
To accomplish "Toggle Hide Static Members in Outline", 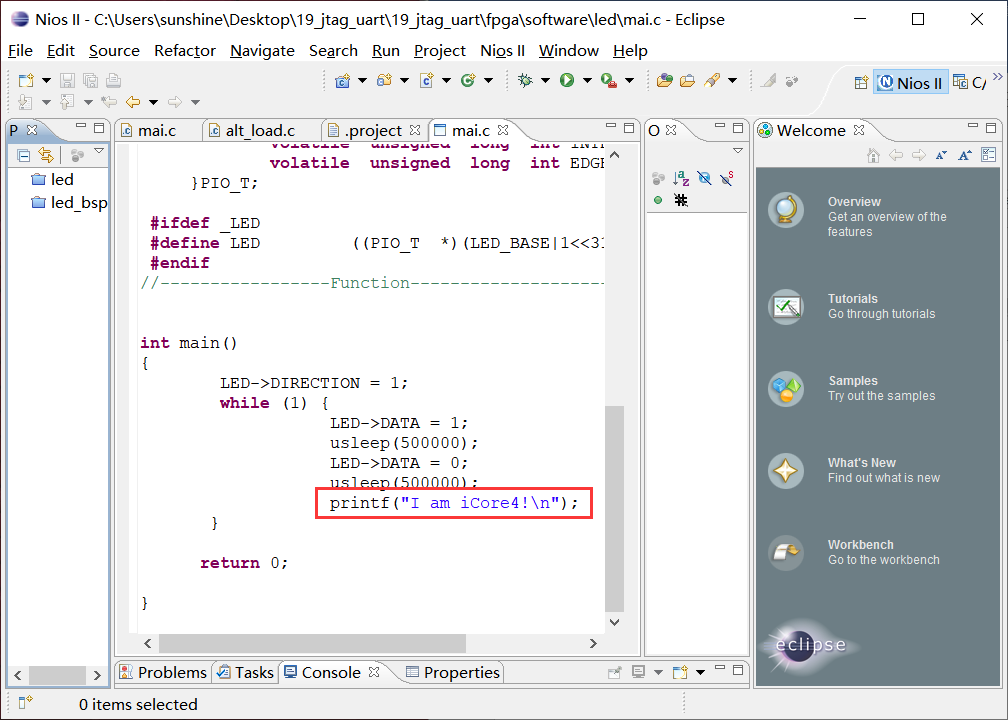I will [727, 178].
